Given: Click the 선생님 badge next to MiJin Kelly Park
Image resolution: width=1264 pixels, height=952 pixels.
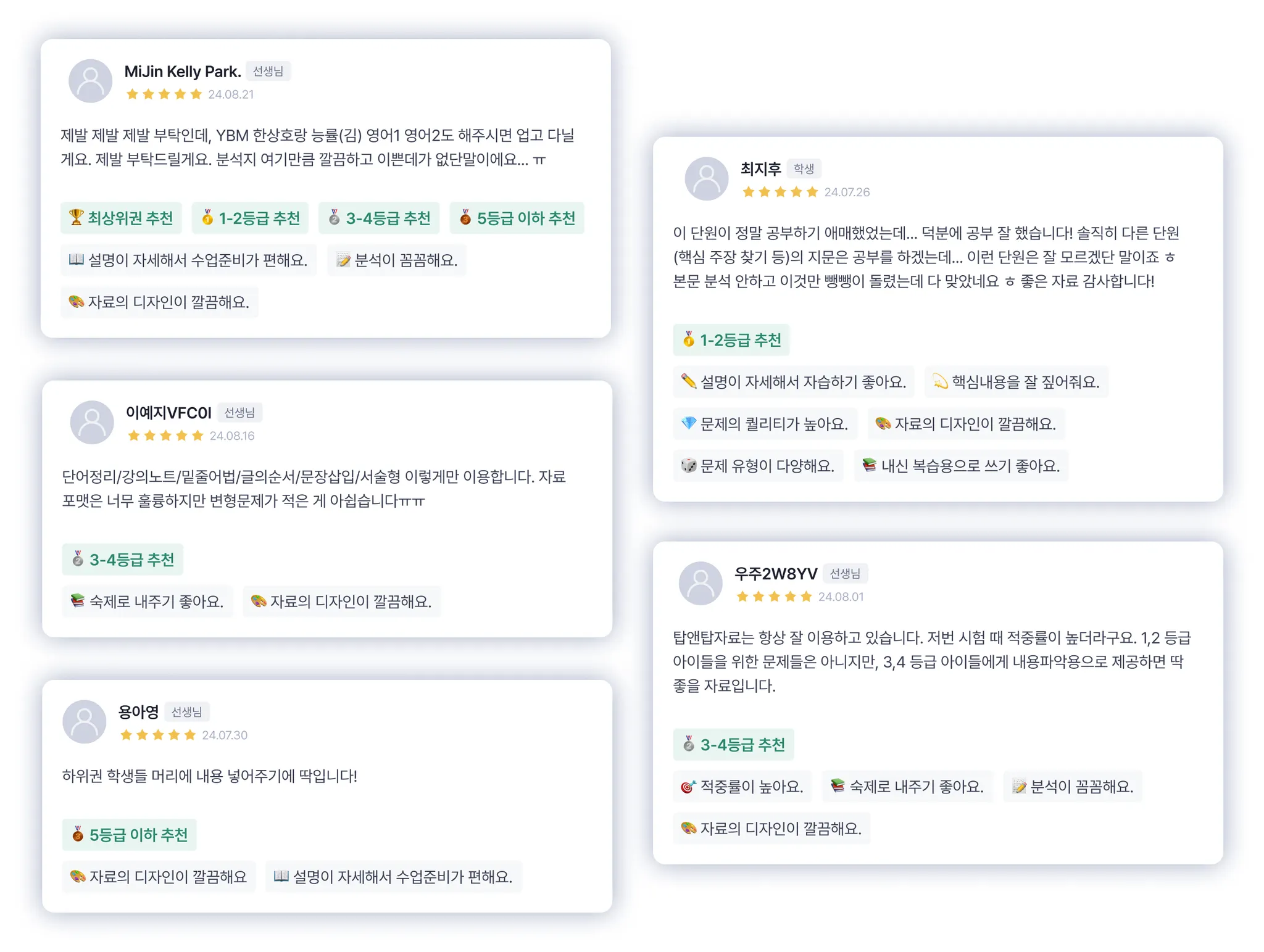Looking at the screenshot, I should (x=268, y=72).
